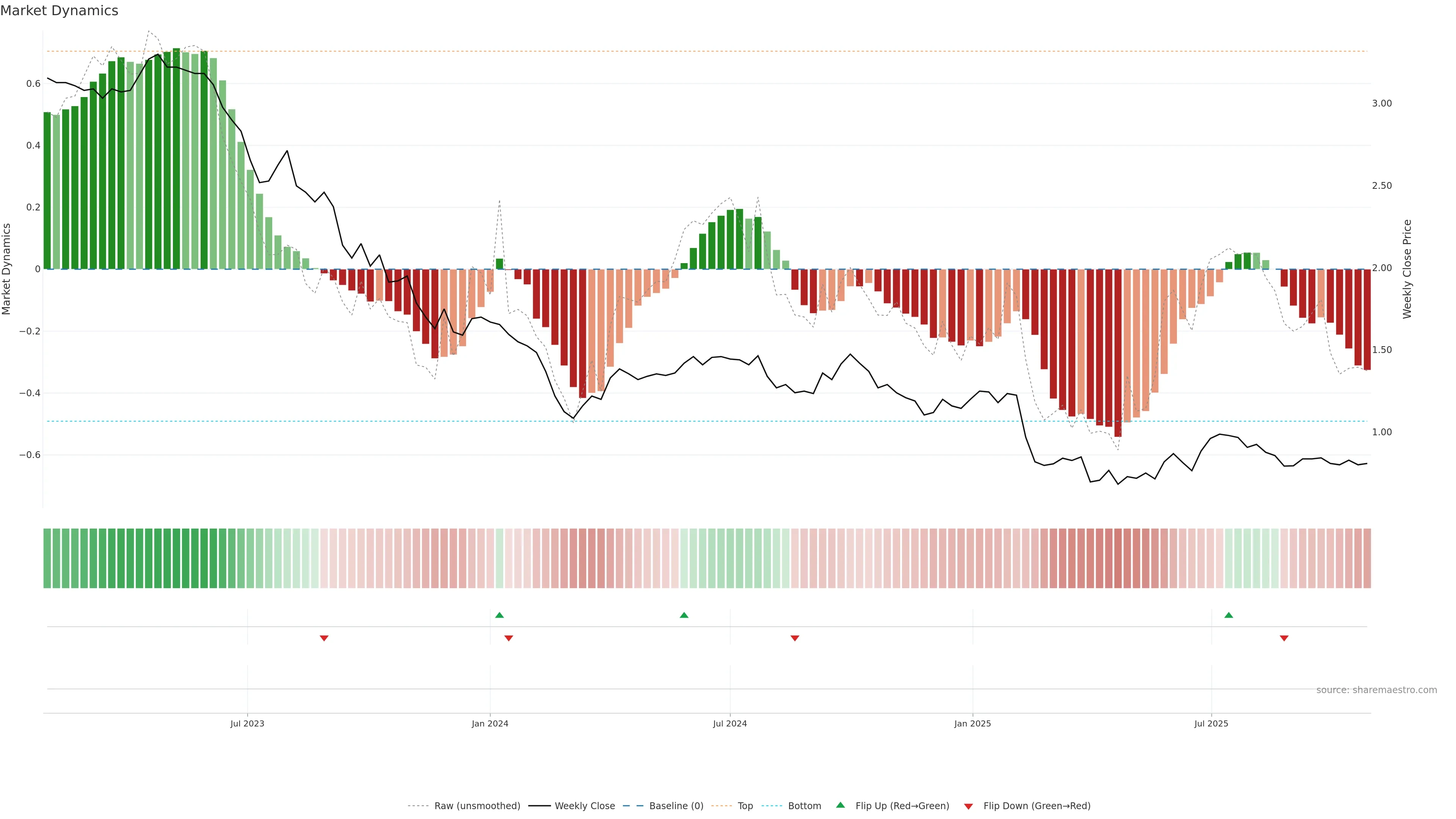Click the red flip-down triangle after Jul 2024
The height and width of the screenshot is (819, 1456).
pos(795,638)
